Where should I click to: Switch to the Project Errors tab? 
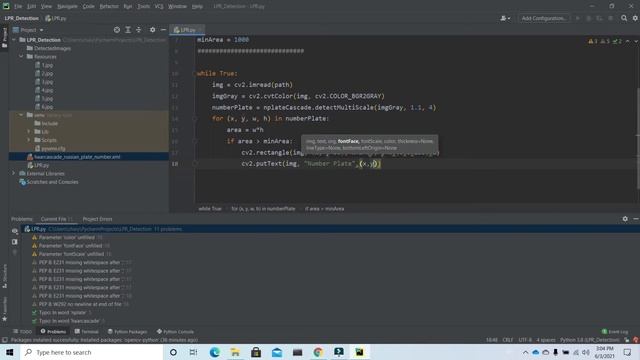point(97,219)
